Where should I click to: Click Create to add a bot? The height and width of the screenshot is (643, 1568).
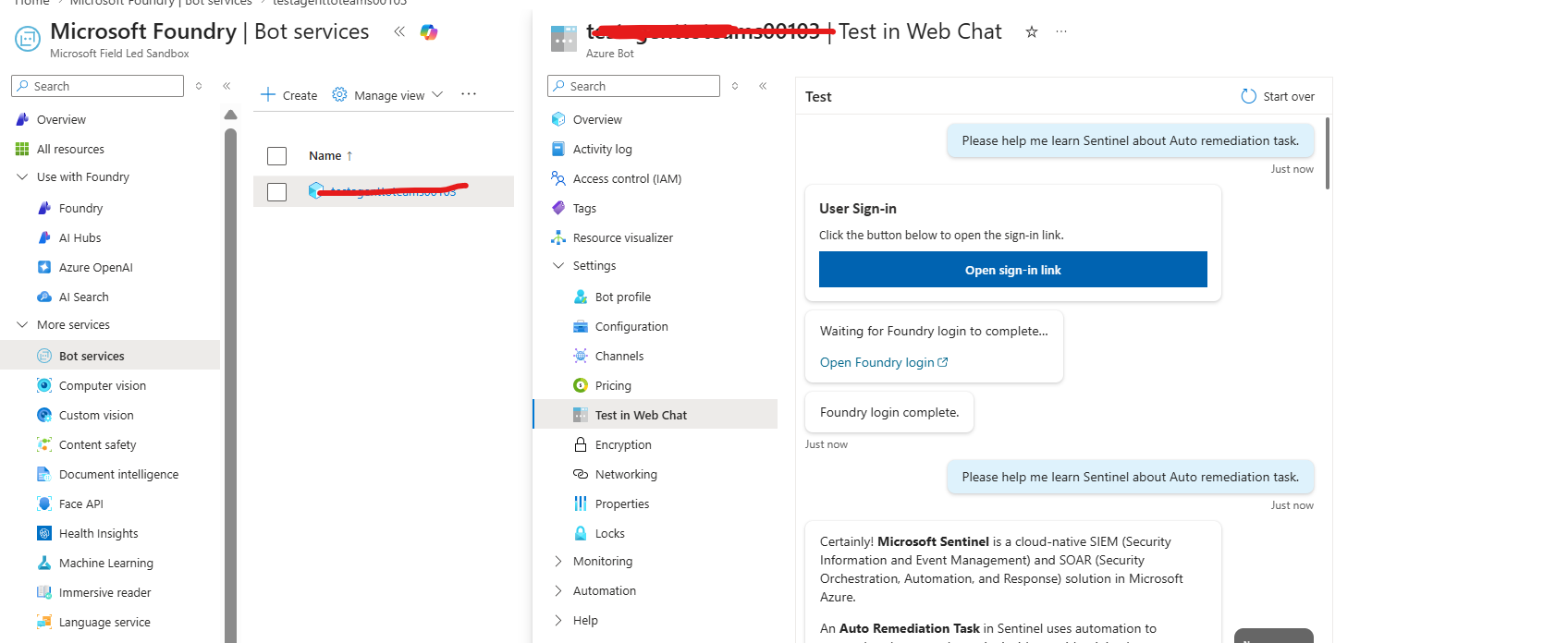(289, 95)
